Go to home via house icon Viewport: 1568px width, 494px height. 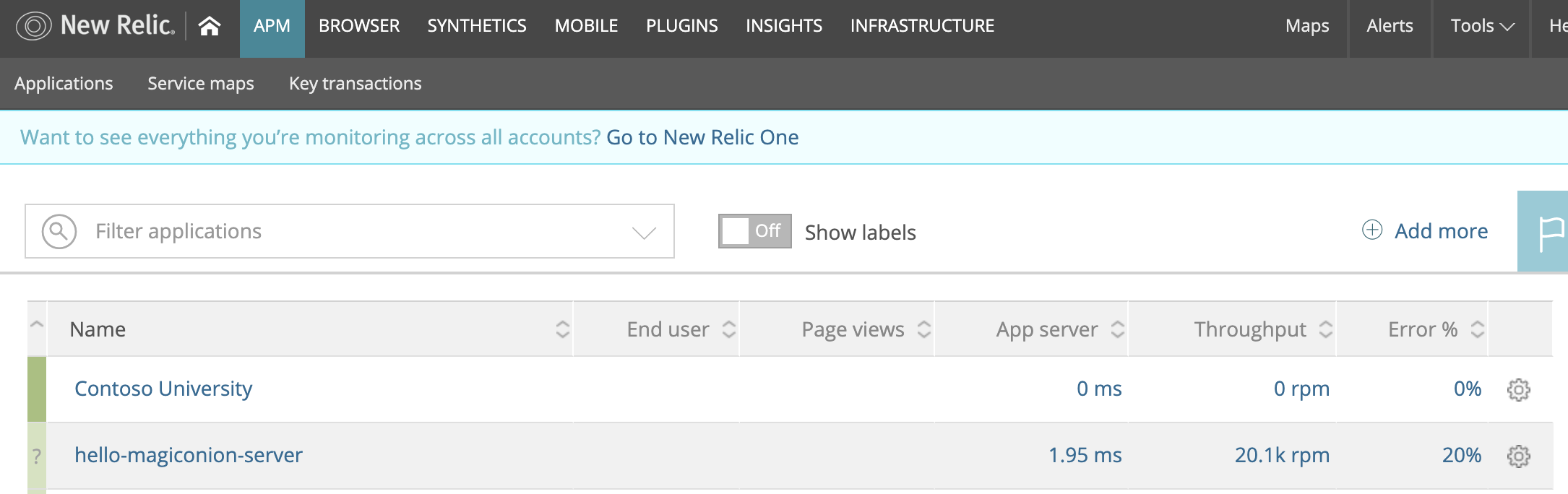pos(210,26)
